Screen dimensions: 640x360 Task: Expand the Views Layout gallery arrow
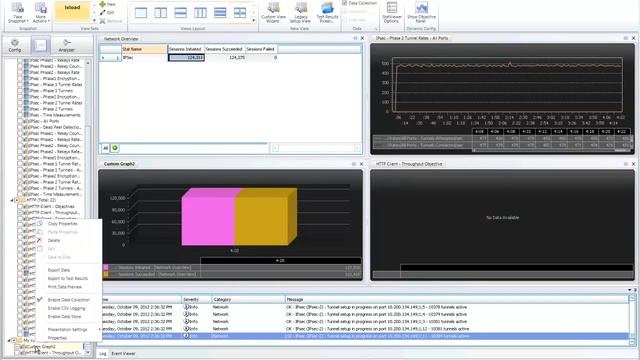pyautogui.click(x=253, y=20)
